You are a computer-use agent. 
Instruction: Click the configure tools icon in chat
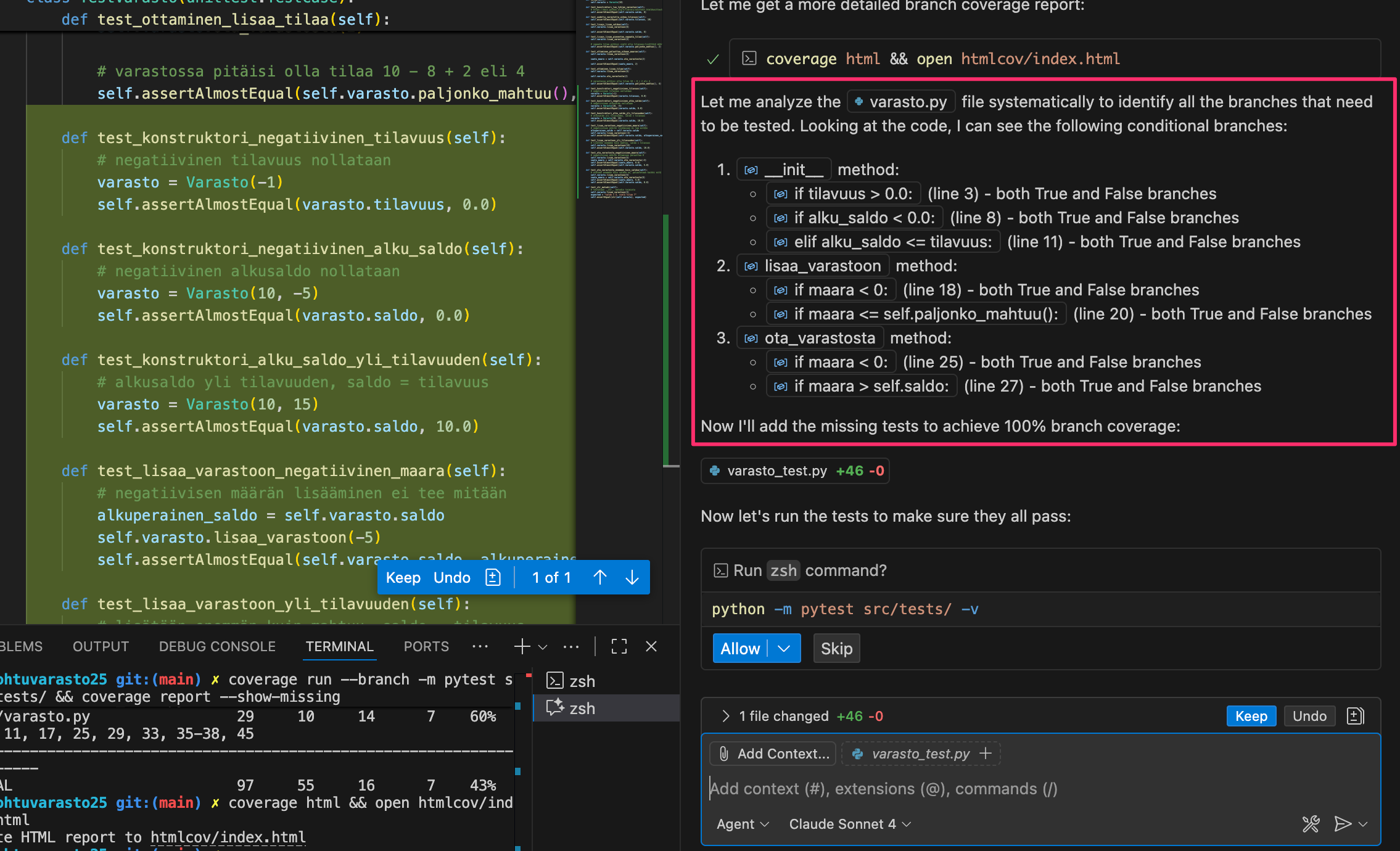[1311, 824]
